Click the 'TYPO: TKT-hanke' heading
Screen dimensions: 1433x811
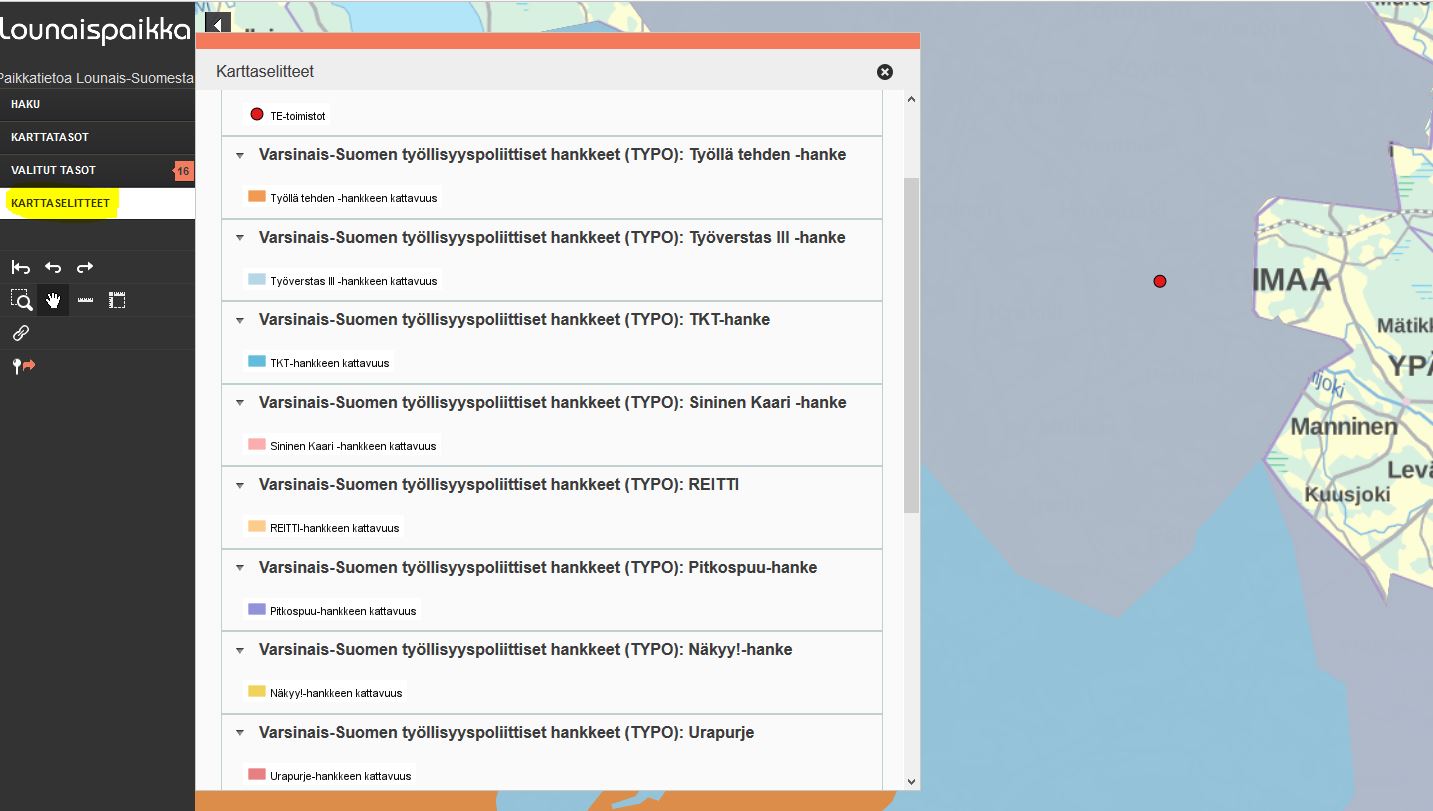514,320
